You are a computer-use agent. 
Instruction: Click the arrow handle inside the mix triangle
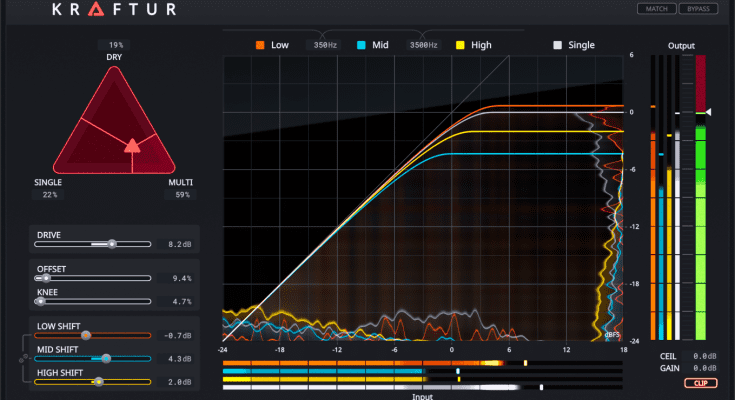[x=131, y=147]
